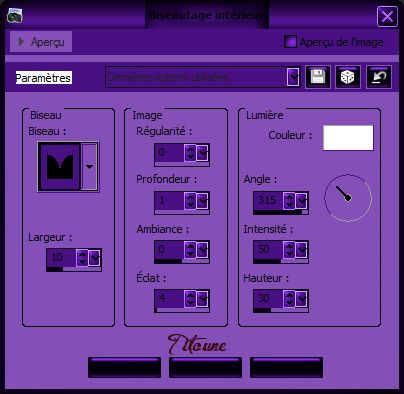Click the Angle direction dial
Viewport: 404px width, 394px height.
(x=348, y=198)
